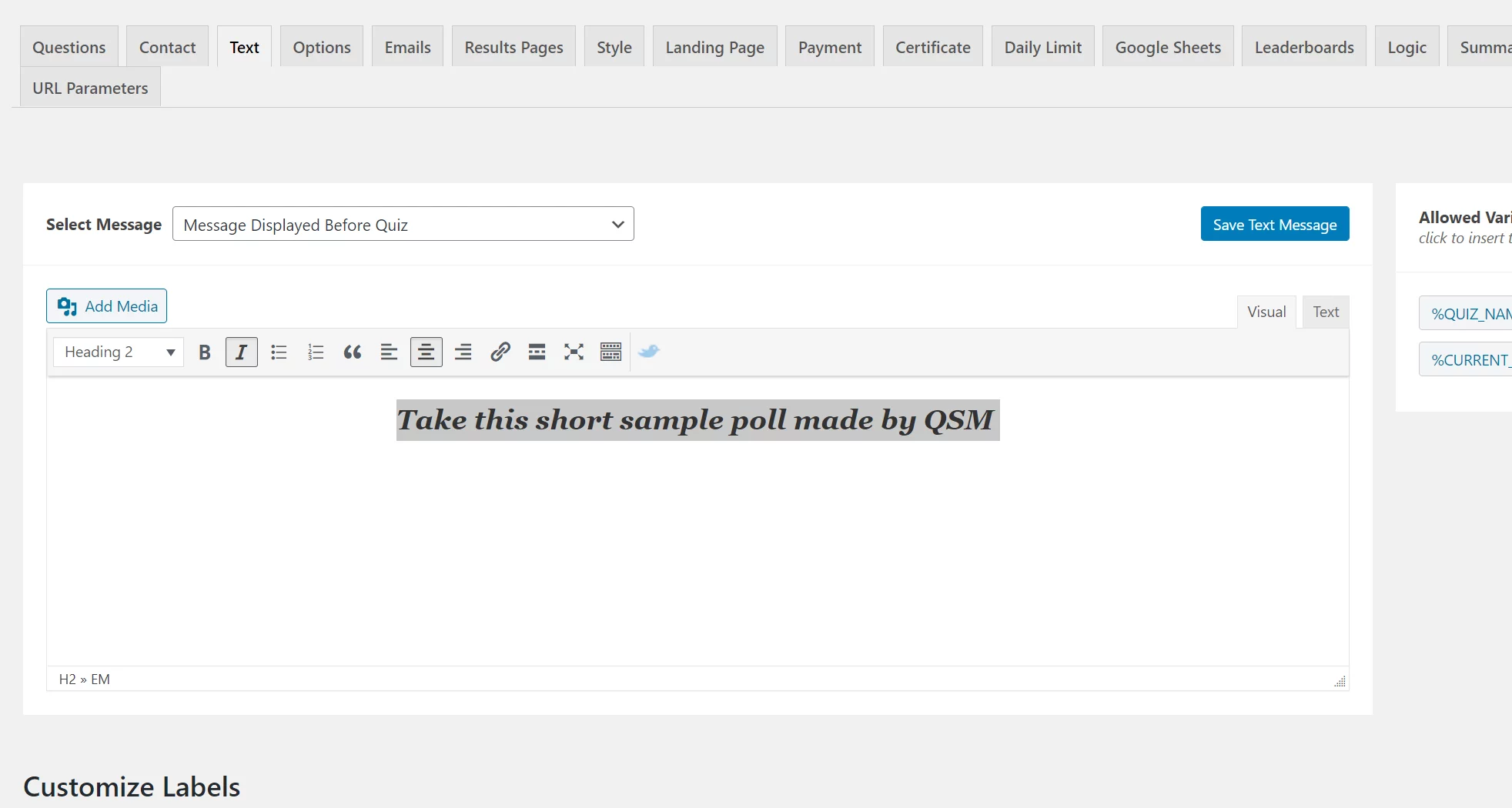Viewport: 1512px width, 808px height.
Task: Enter distraction-free fullscreen mode
Action: pos(574,352)
